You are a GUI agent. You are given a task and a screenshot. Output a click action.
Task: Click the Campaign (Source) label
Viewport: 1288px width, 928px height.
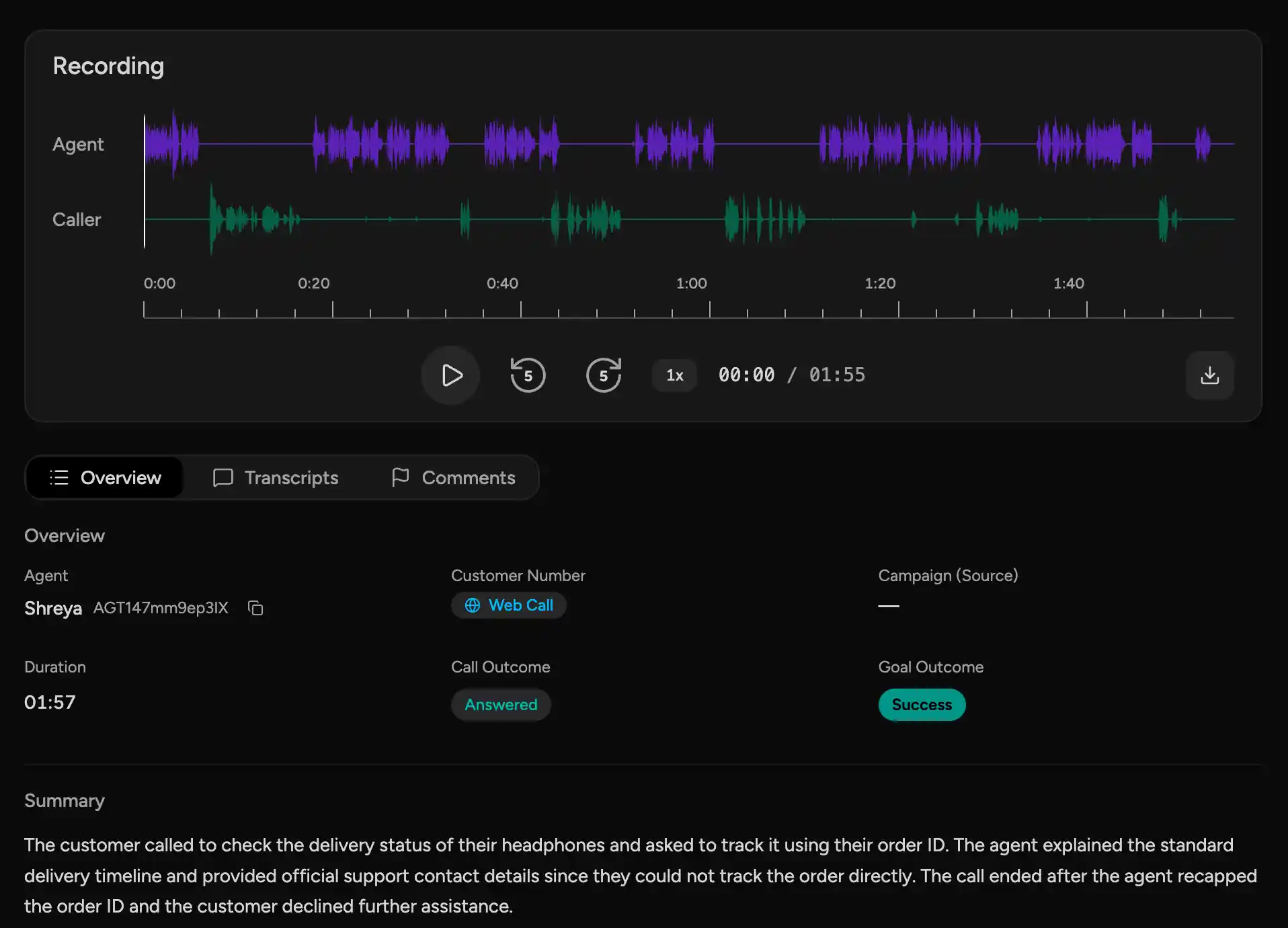(x=948, y=576)
